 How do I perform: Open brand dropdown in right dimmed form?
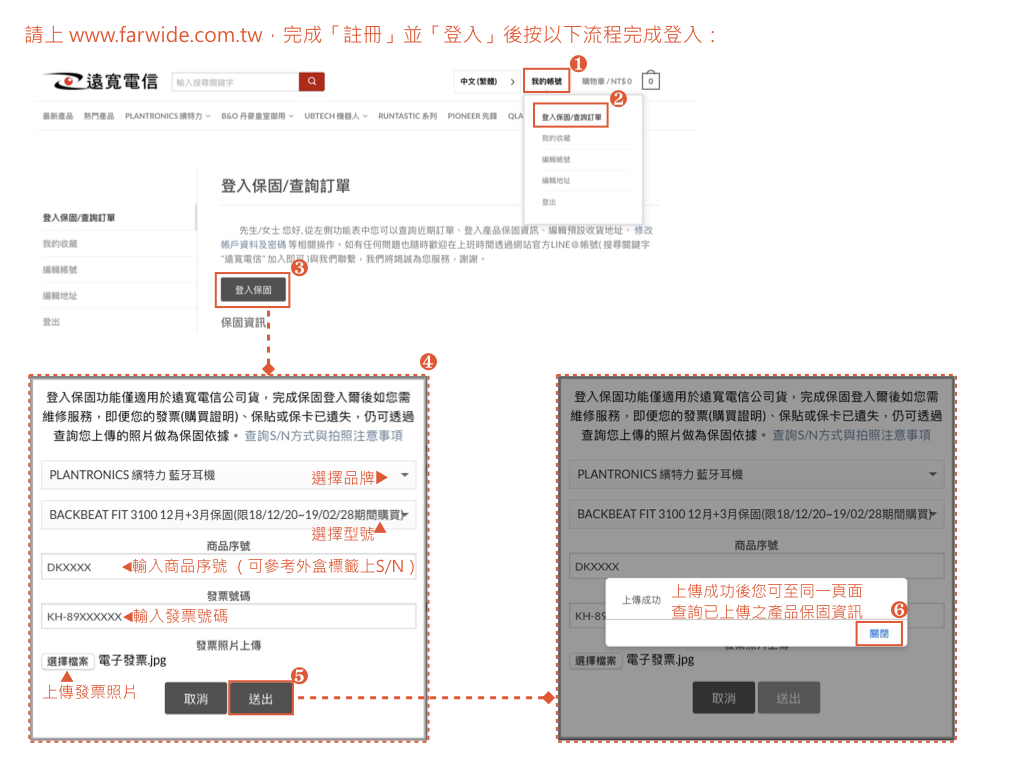pyautogui.click(x=756, y=475)
